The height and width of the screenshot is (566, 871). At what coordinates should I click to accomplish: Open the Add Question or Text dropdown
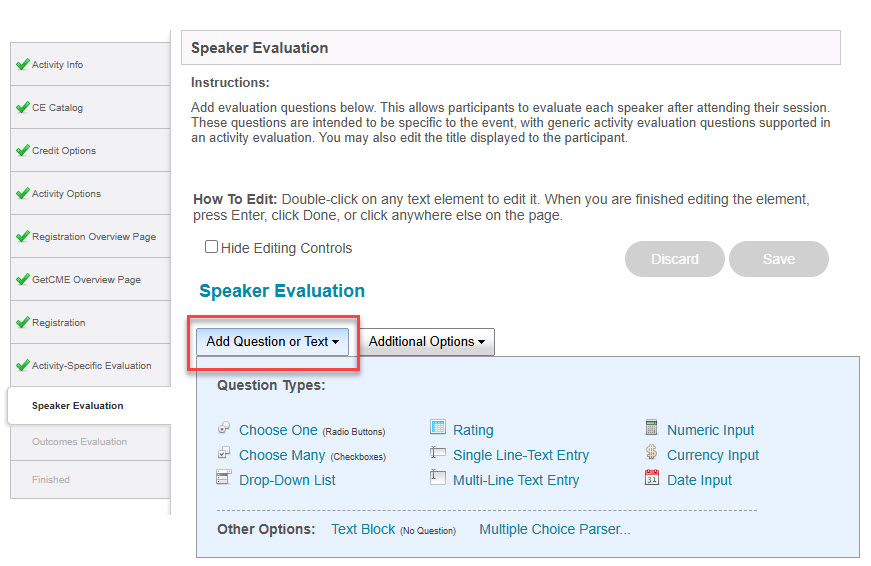272,342
